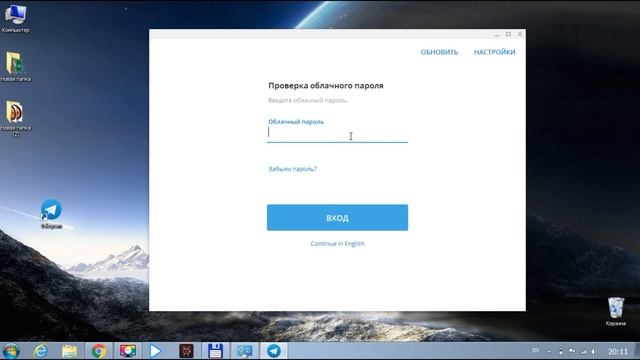Select the first Новая папка desktop folder
Viewport: 640px width, 360px height.
coord(16,67)
